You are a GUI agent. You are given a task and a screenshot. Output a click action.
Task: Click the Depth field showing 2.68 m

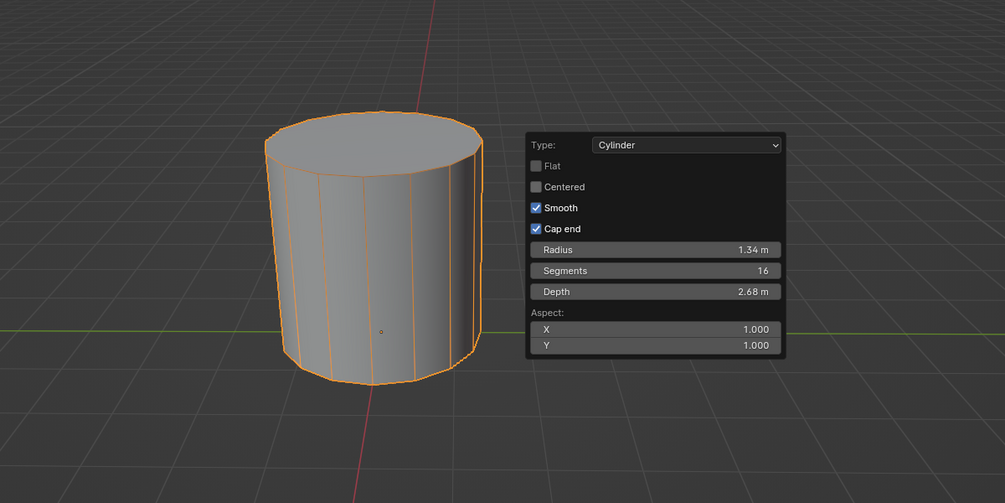(x=656, y=292)
